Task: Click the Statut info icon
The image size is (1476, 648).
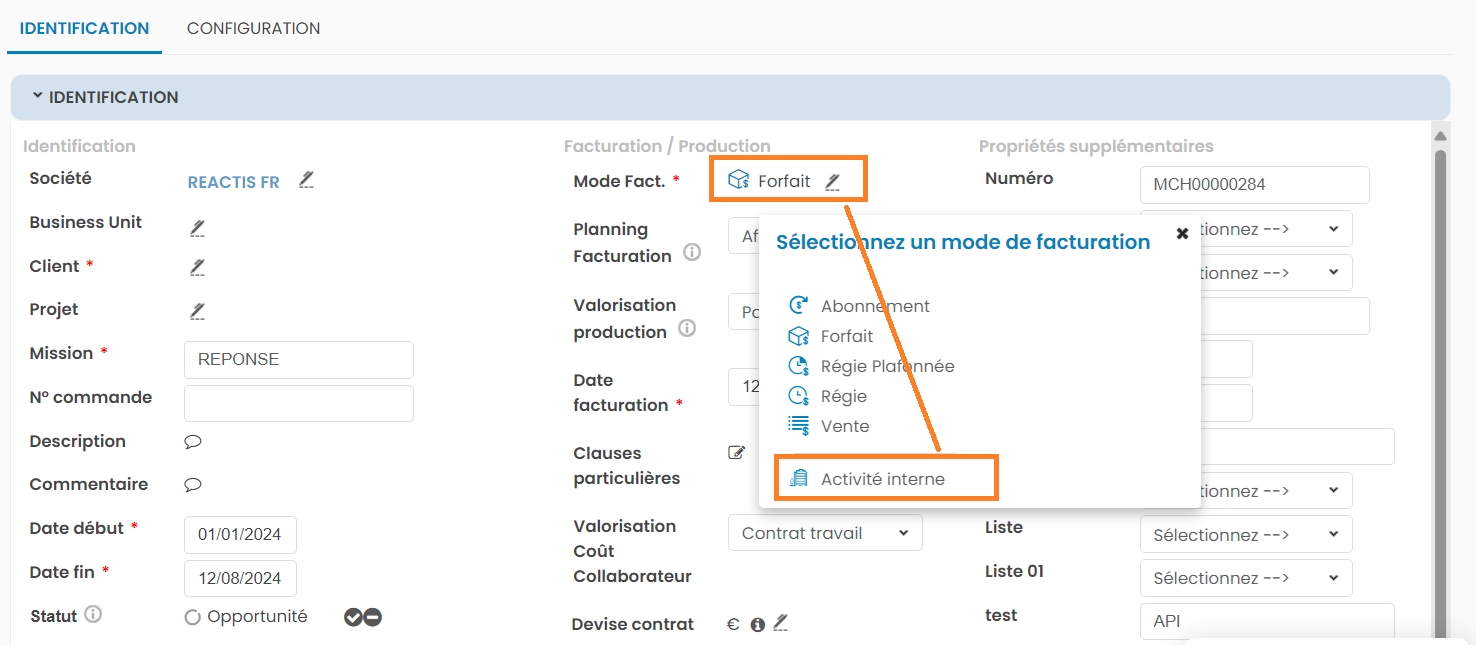Action: pos(93,615)
